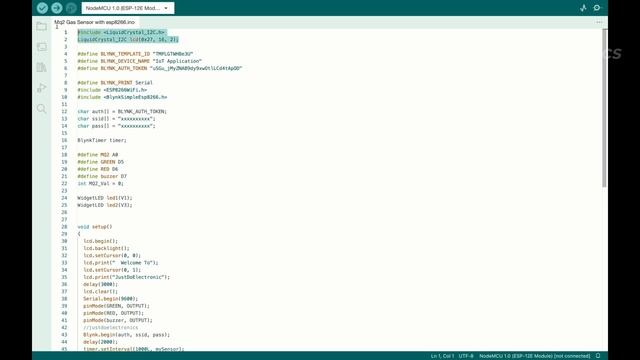Screen dimensions: 640x360
Task: Click the LiquidCrystal_I2C lcd(0x27, 16, 2) line
Action: (x=128, y=40)
